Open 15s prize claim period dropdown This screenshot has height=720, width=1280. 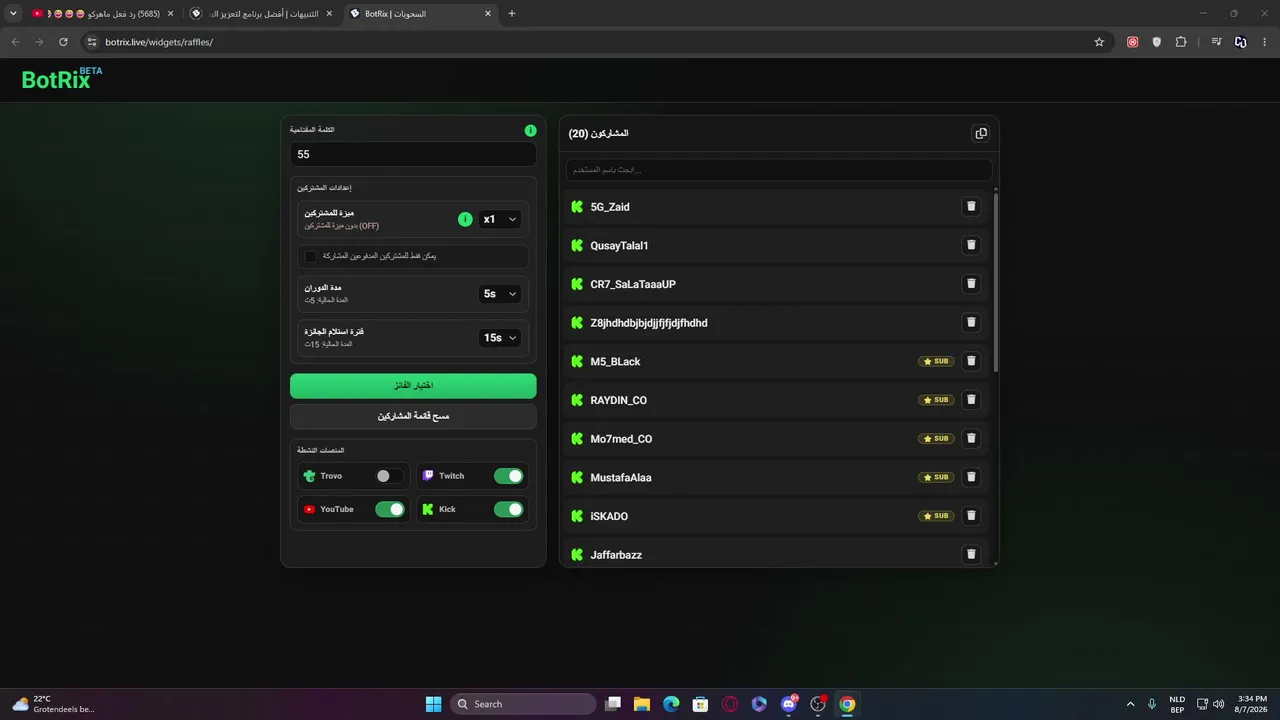coord(499,338)
